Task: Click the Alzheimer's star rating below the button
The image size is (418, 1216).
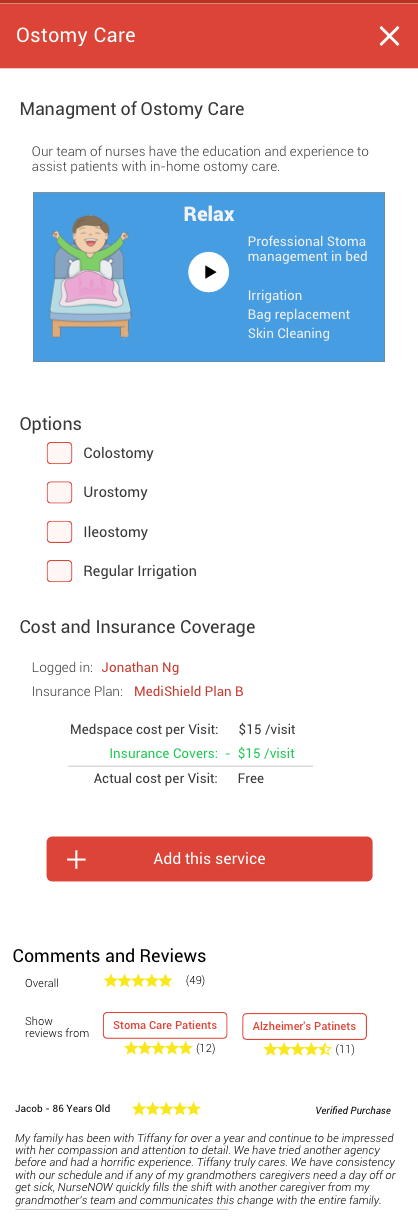Action: [297, 1049]
